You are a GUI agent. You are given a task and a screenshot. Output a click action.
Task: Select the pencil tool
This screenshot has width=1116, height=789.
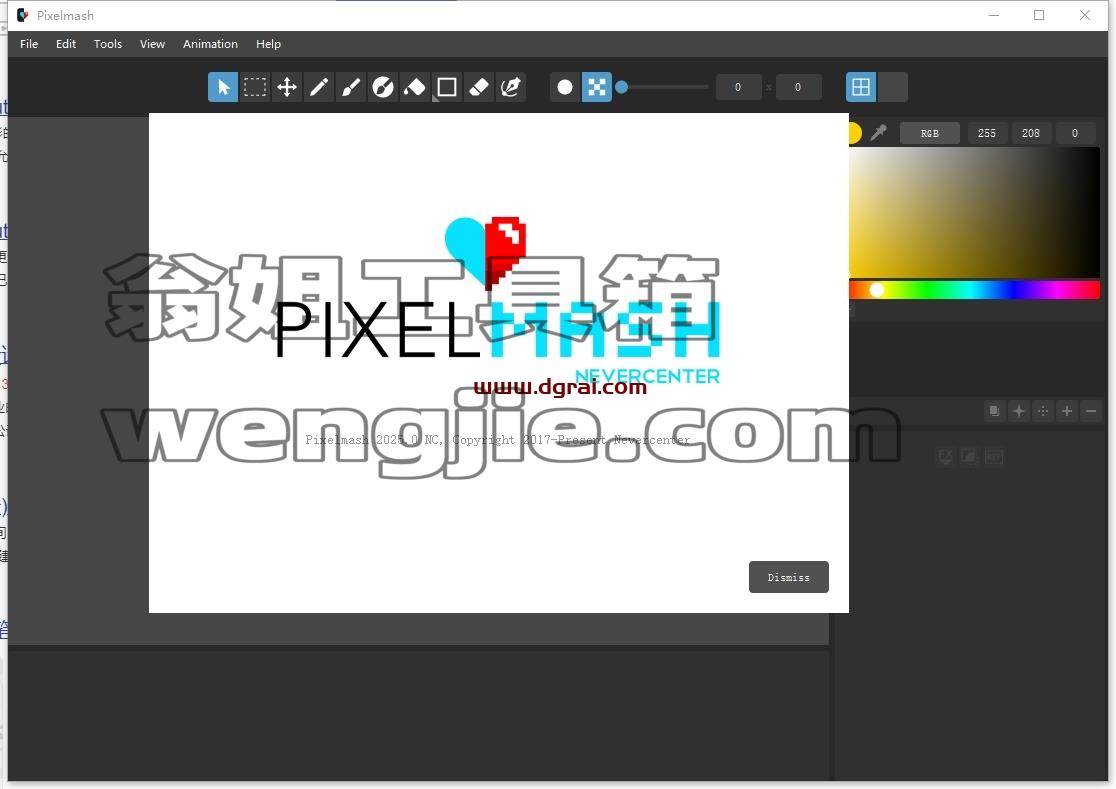click(319, 87)
